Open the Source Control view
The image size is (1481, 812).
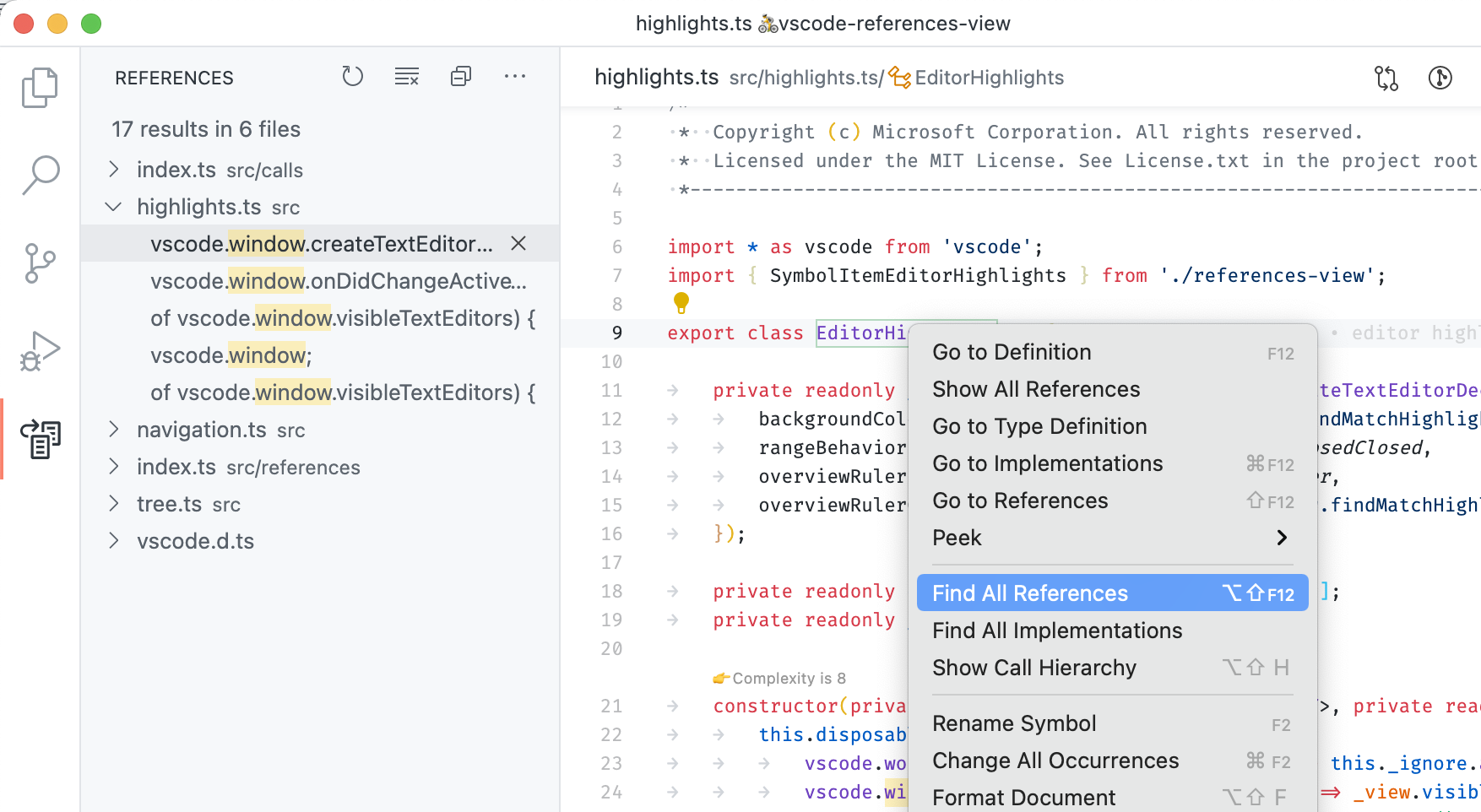click(x=40, y=263)
